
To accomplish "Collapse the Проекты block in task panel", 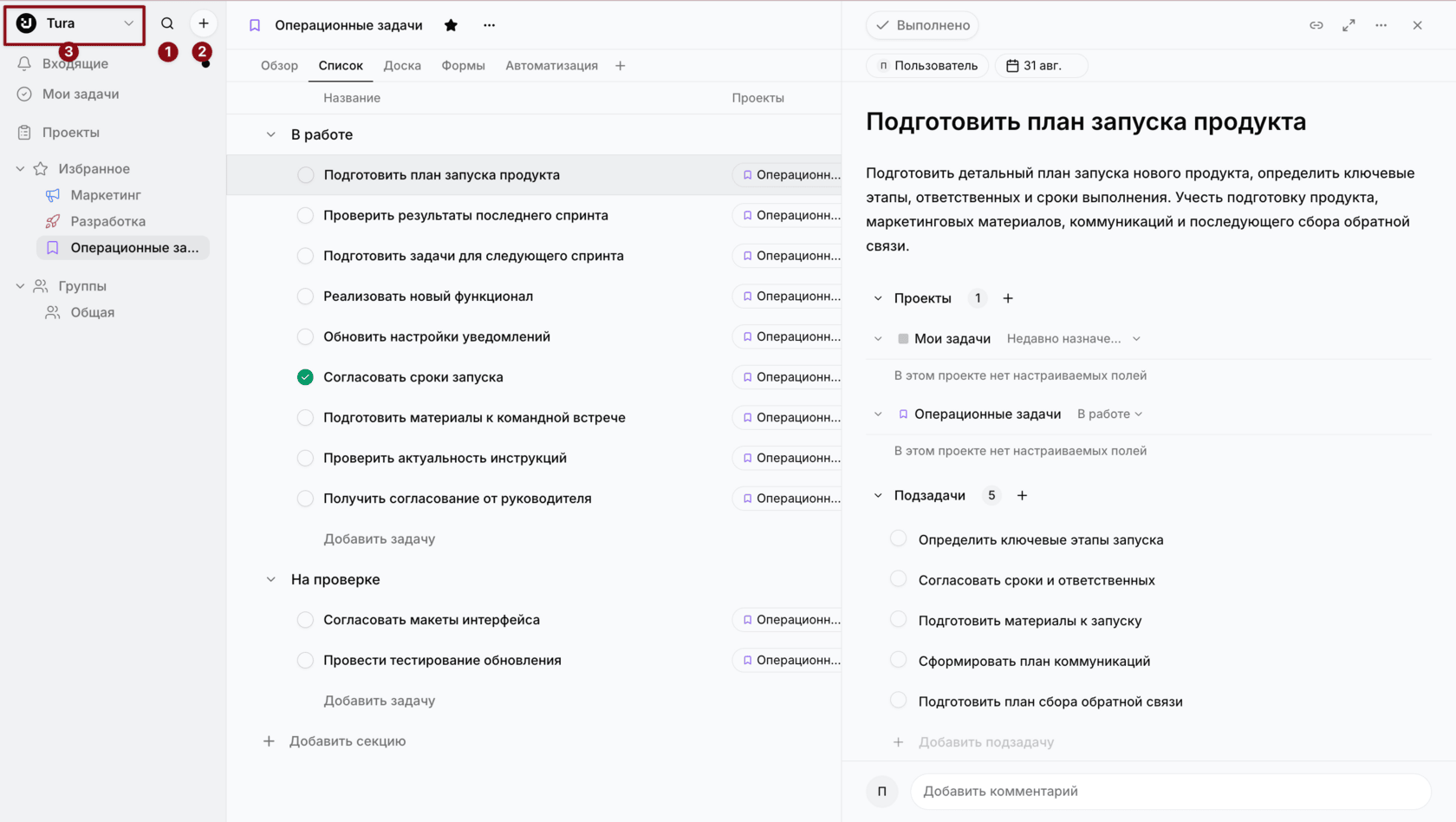I will tap(878, 298).
